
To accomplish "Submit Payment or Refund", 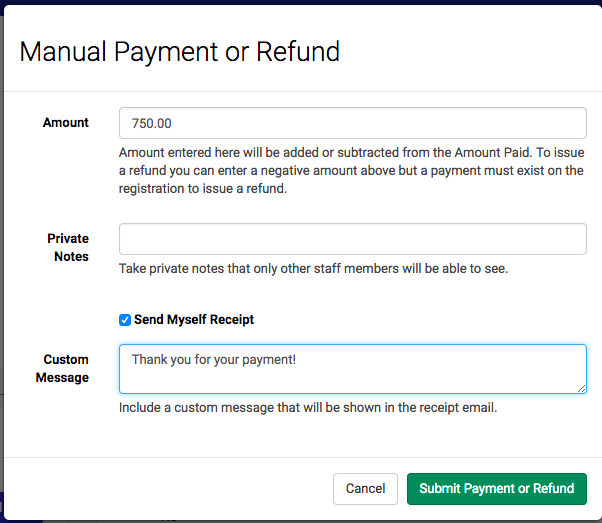I will tap(497, 488).
